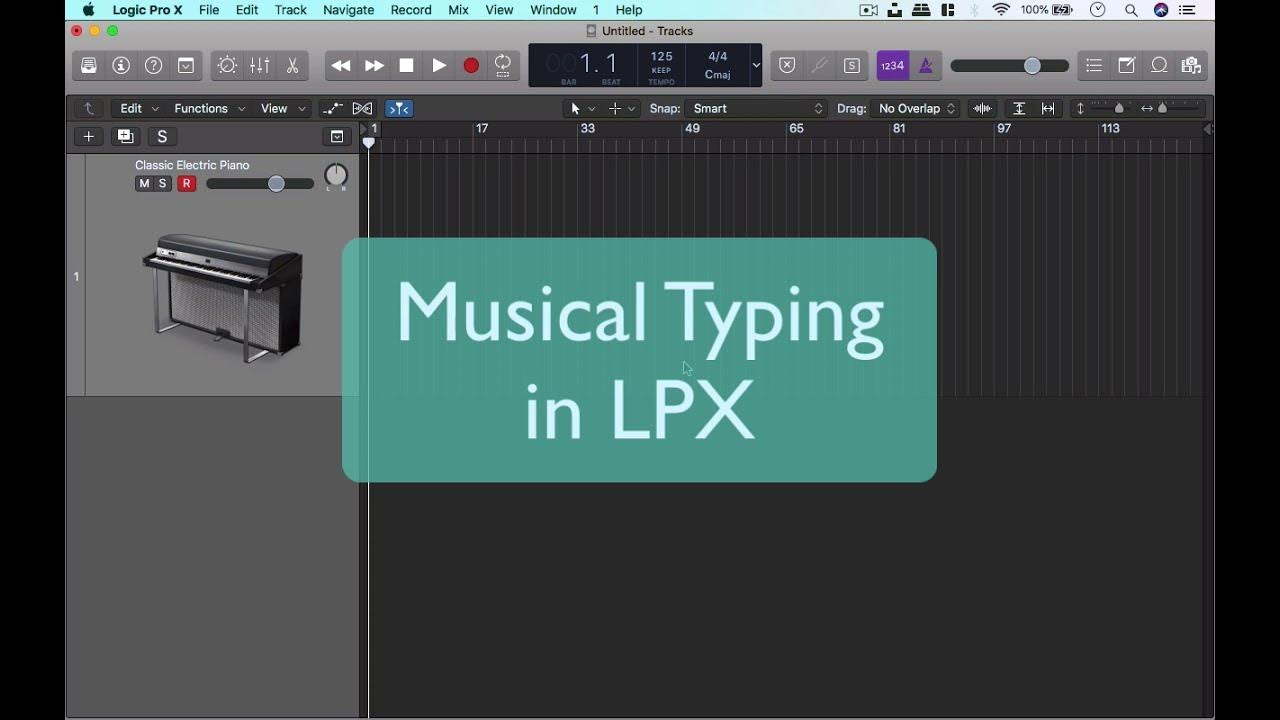
Task: Toggle the Catch playhead button
Action: 399,108
